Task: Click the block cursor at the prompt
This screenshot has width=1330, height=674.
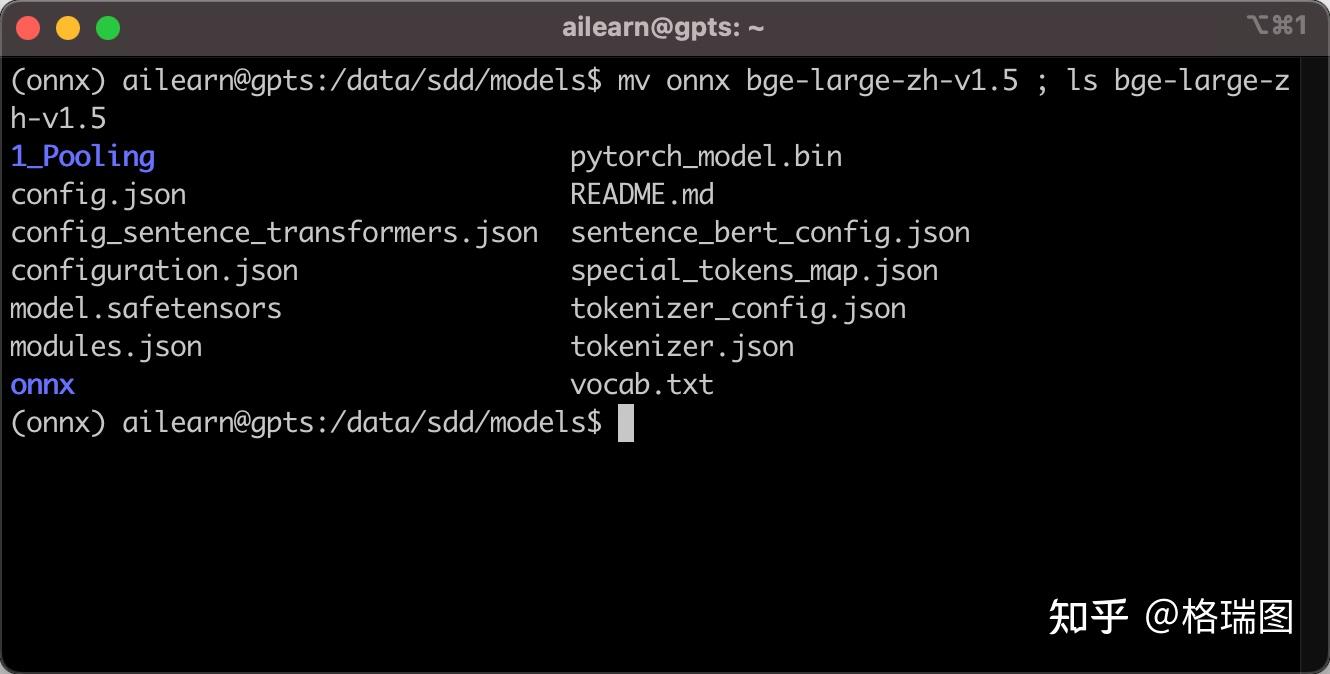Action: tap(626, 423)
